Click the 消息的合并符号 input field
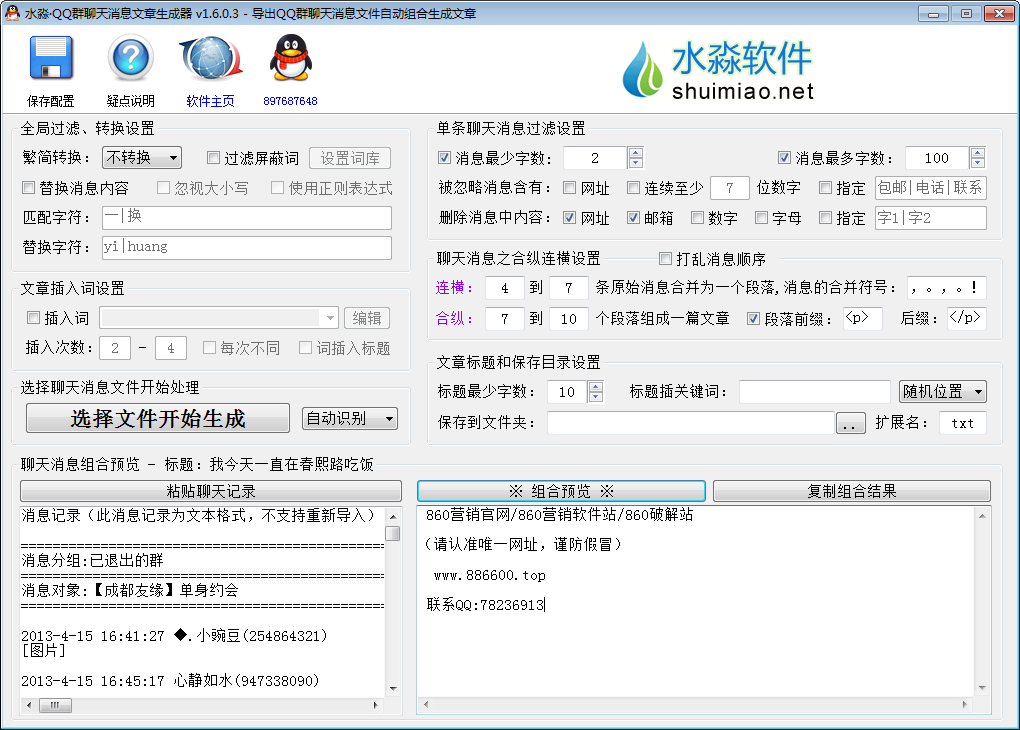Screen dimensions: 1020x730 (946, 288)
